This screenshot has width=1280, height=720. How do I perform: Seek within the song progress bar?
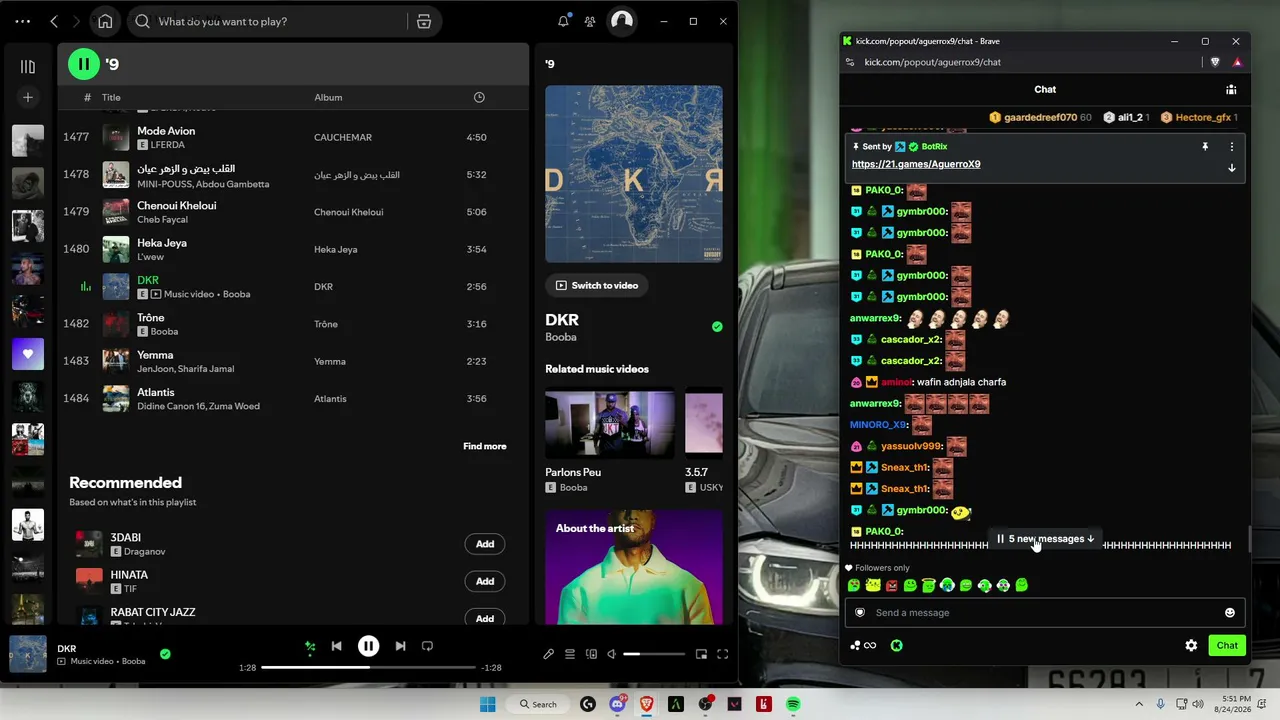pos(368,667)
